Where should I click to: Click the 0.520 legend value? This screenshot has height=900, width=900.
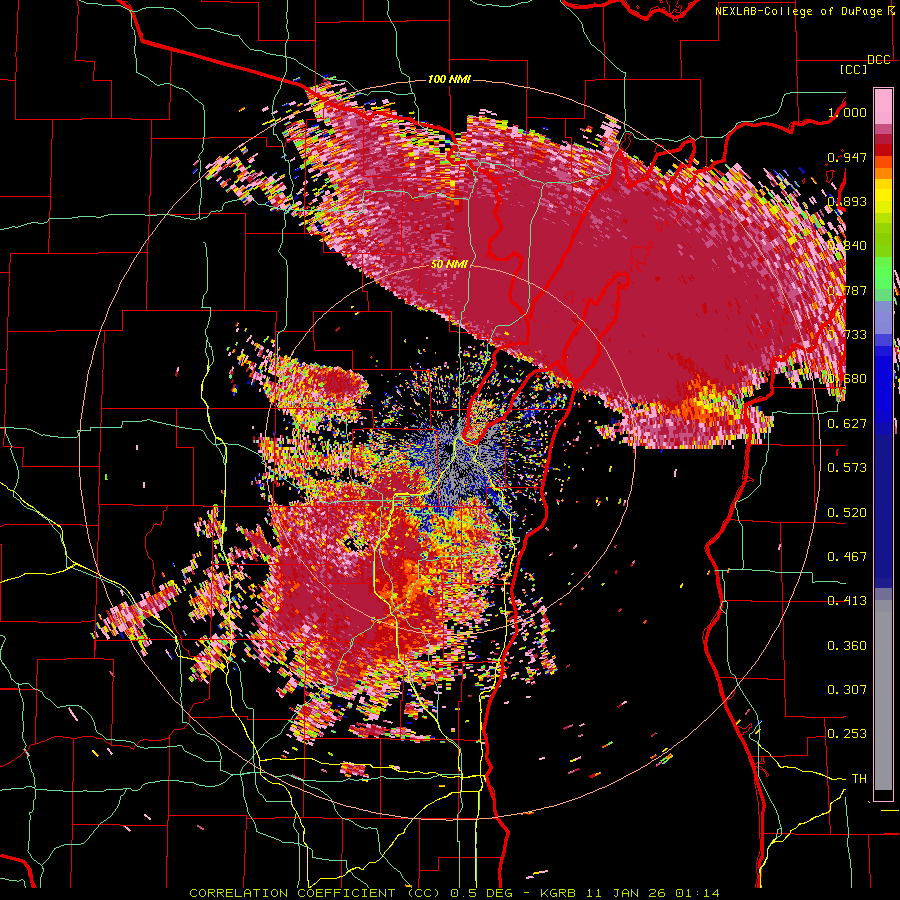(847, 513)
